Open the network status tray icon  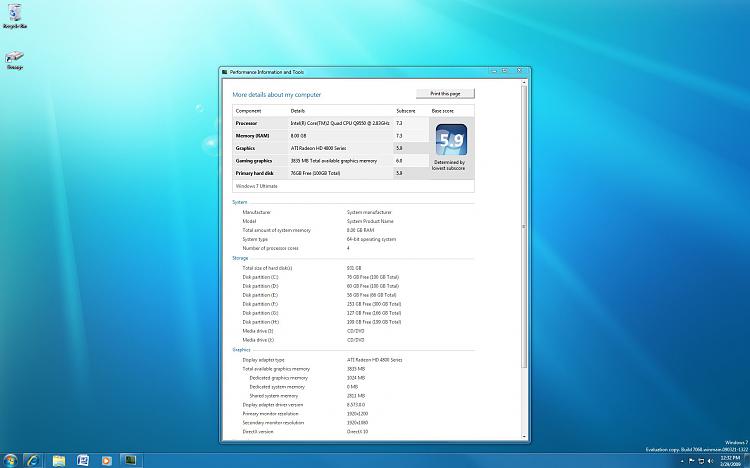(x=701, y=461)
